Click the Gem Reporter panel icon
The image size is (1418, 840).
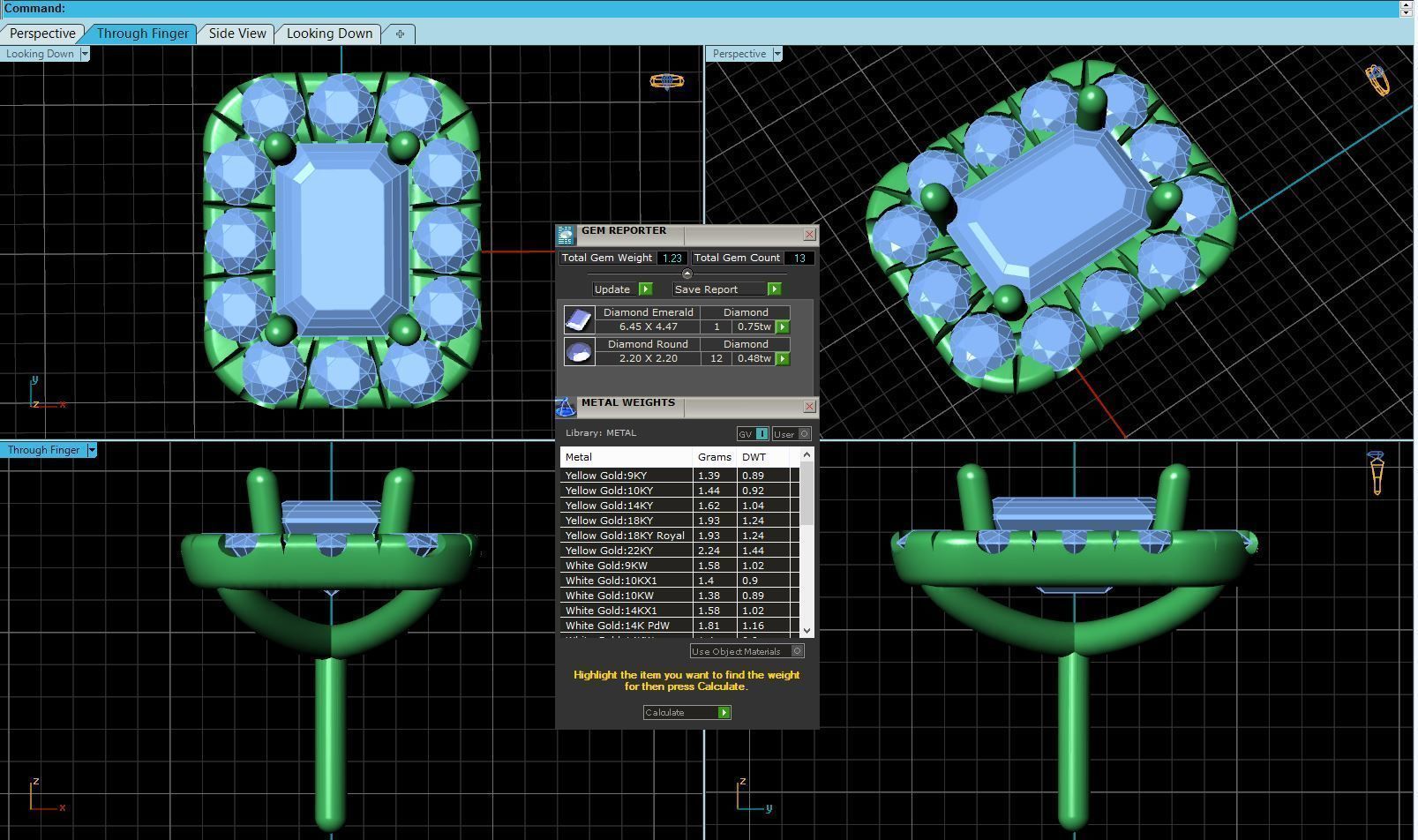[566, 234]
